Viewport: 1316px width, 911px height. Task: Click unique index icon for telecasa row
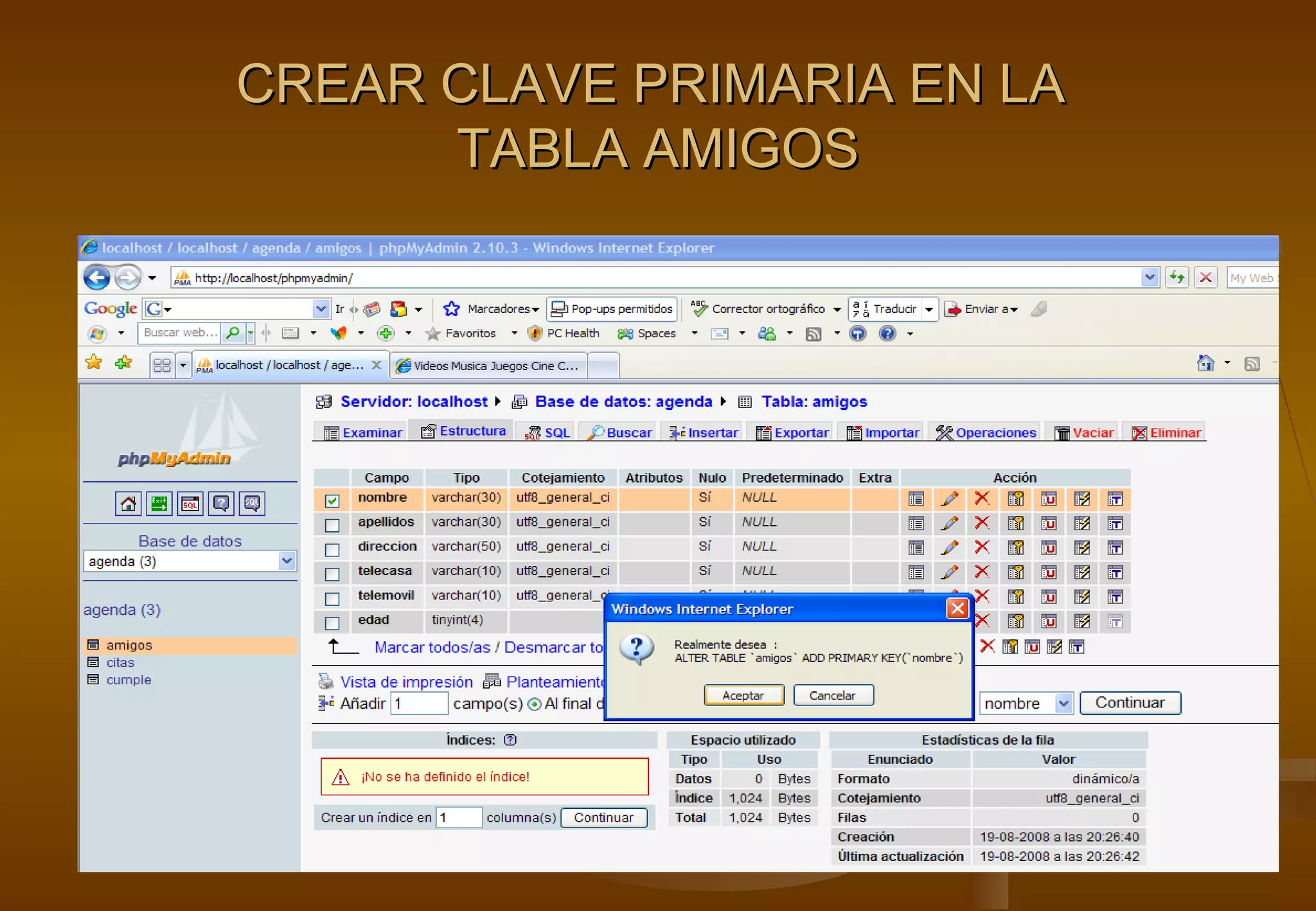(1049, 572)
